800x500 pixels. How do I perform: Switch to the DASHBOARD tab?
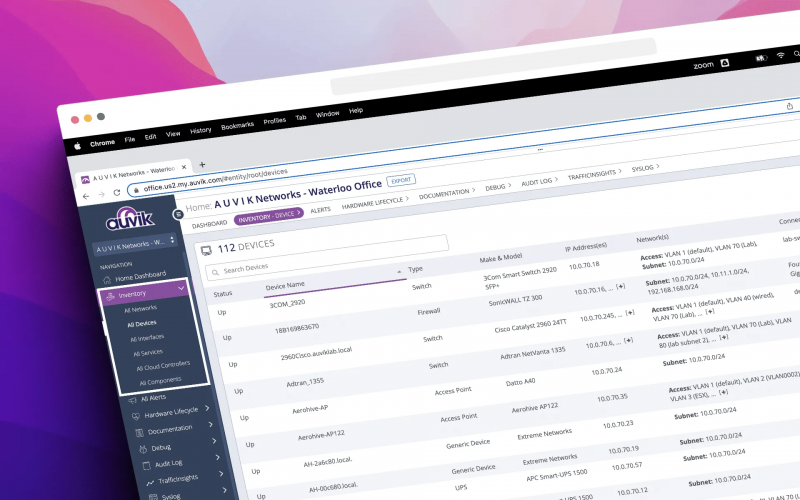210,224
